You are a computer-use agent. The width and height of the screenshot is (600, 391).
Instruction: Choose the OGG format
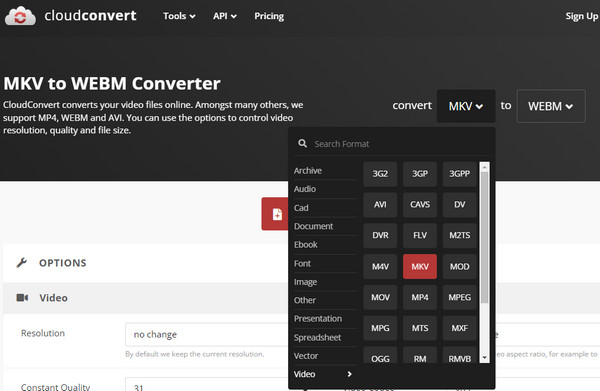click(x=380, y=355)
